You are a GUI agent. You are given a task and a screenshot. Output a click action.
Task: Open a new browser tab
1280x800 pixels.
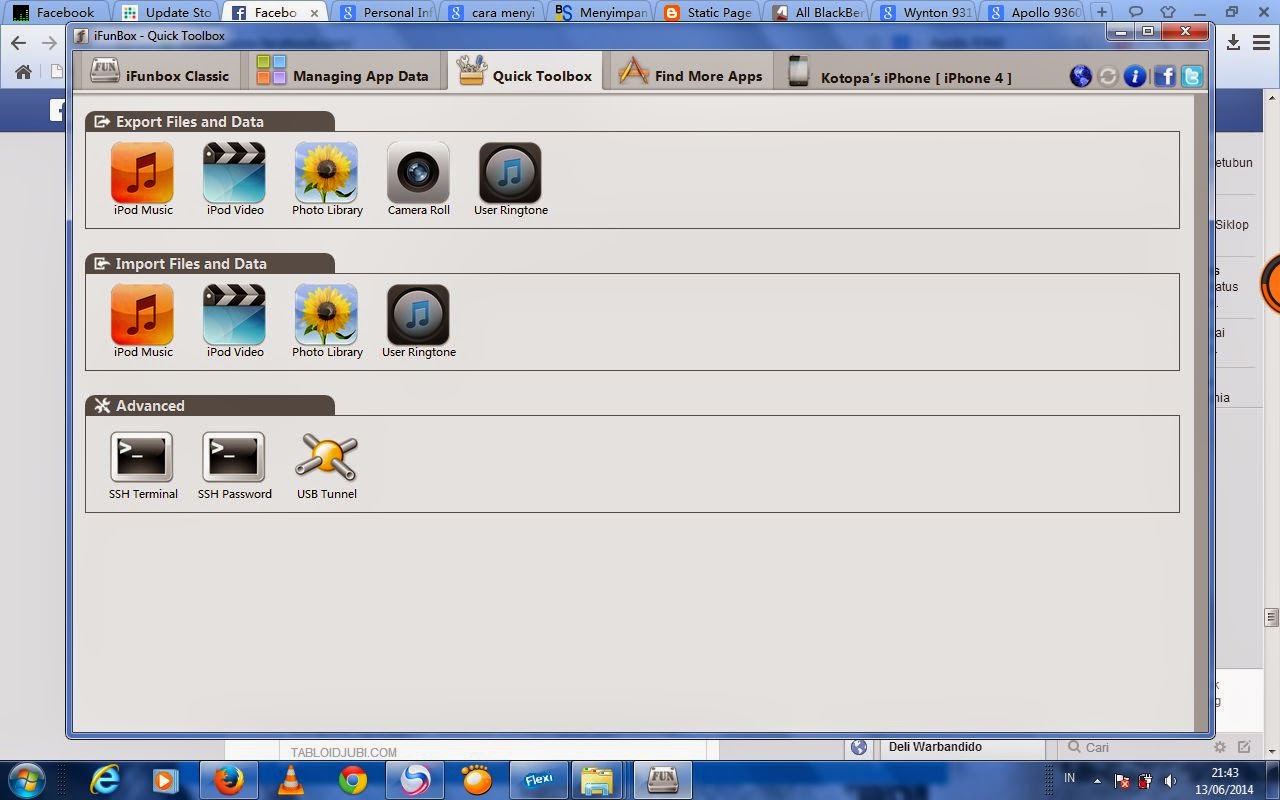pyautogui.click(x=1101, y=13)
